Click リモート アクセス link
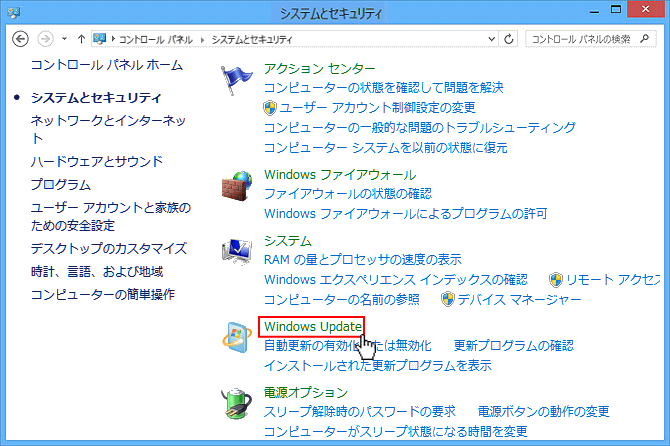The height and width of the screenshot is (446, 670). (x=613, y=280)
